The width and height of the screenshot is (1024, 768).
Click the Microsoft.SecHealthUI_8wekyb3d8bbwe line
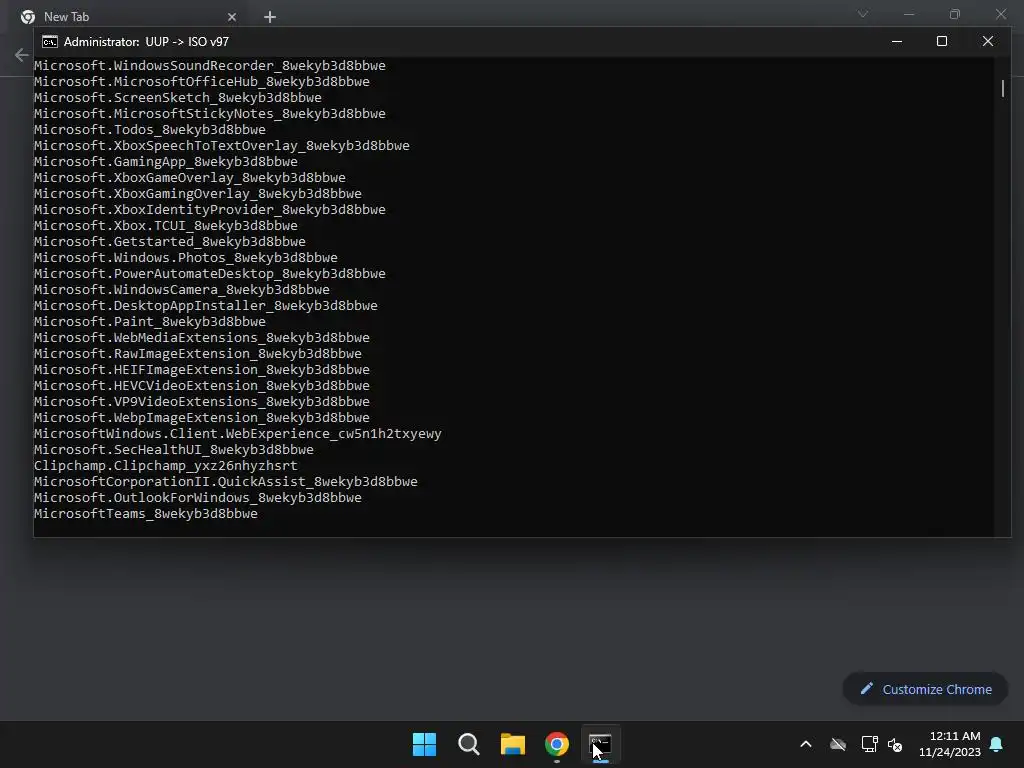click(x=174, y=449)
